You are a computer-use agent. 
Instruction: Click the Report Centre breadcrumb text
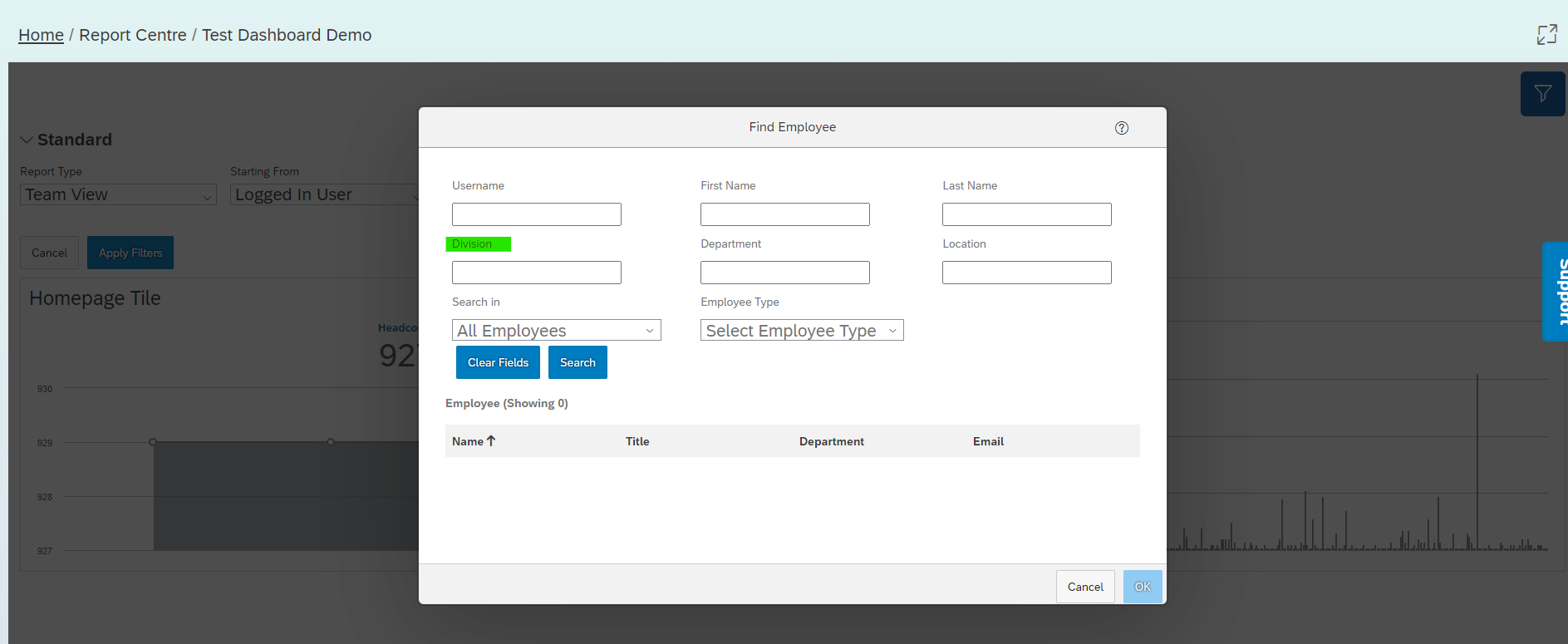(x=133, y=35)
